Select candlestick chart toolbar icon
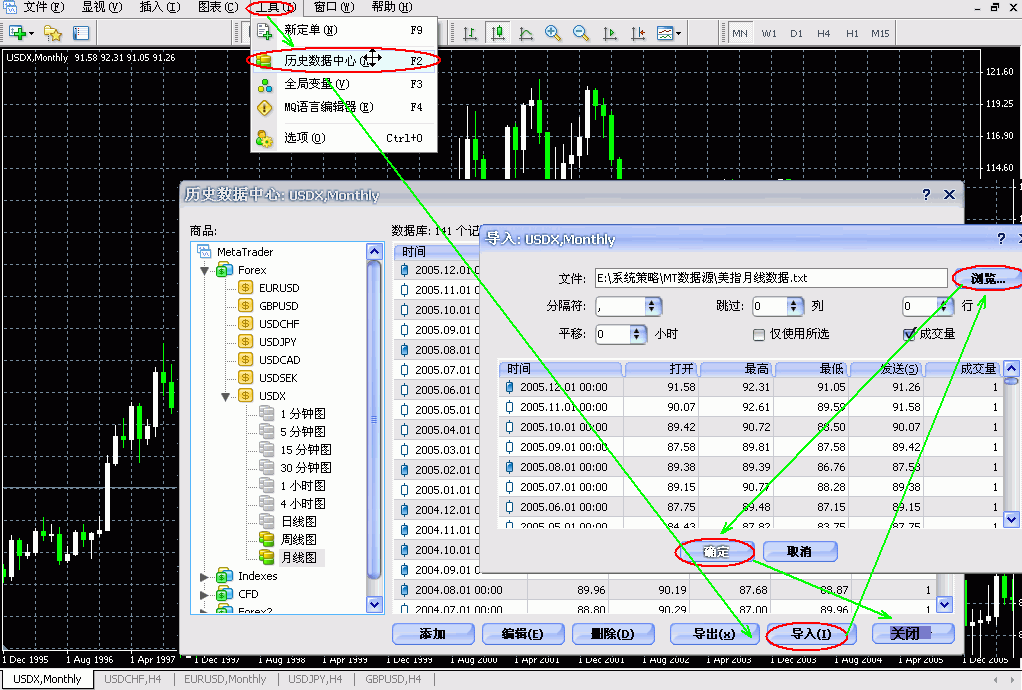This screenshot has width=1022, height=690. point(497,33)
